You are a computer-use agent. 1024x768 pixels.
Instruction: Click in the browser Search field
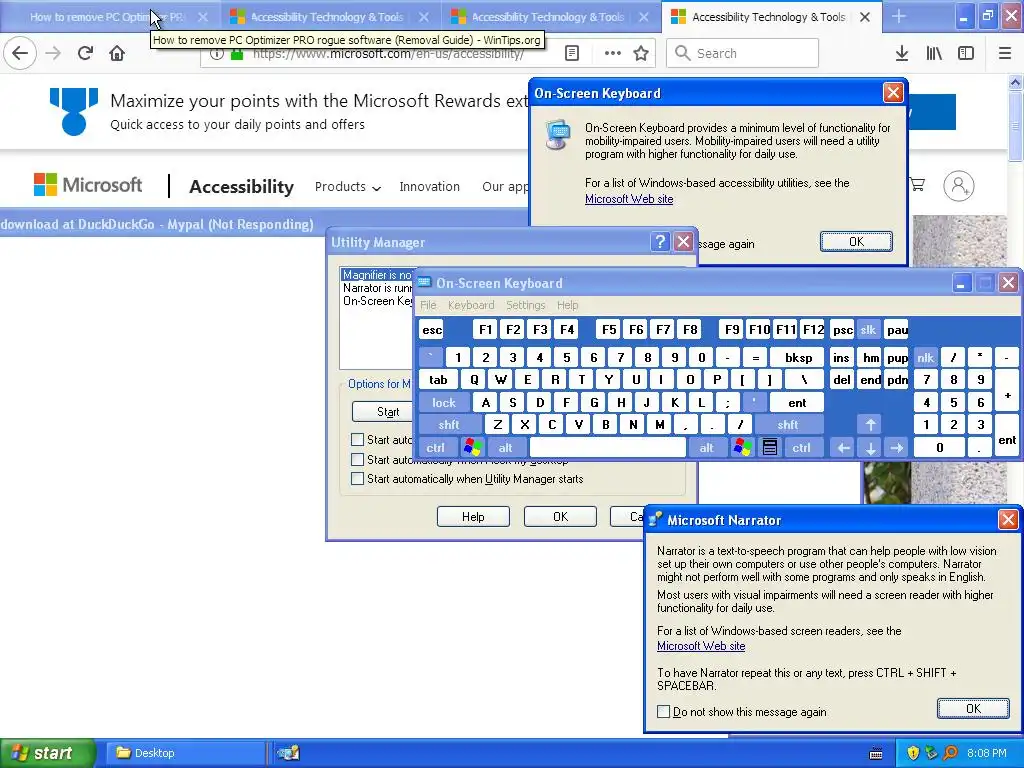pos(743,53)
